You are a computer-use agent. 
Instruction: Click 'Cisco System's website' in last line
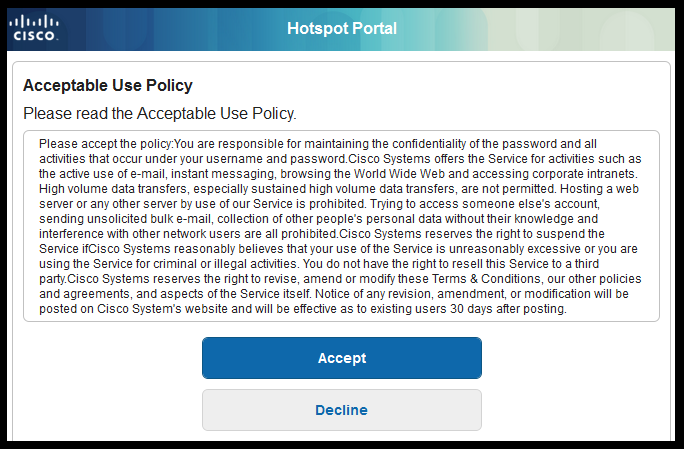pyautogui.click(x=162, y=308)
